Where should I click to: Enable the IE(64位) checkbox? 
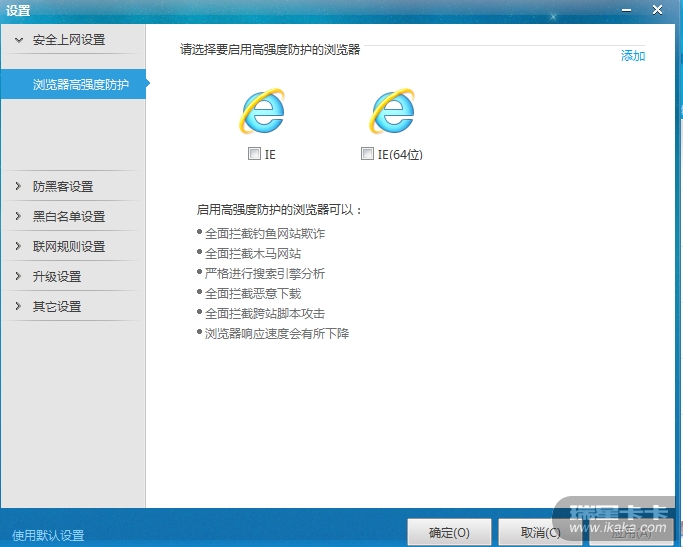(367, 154)
